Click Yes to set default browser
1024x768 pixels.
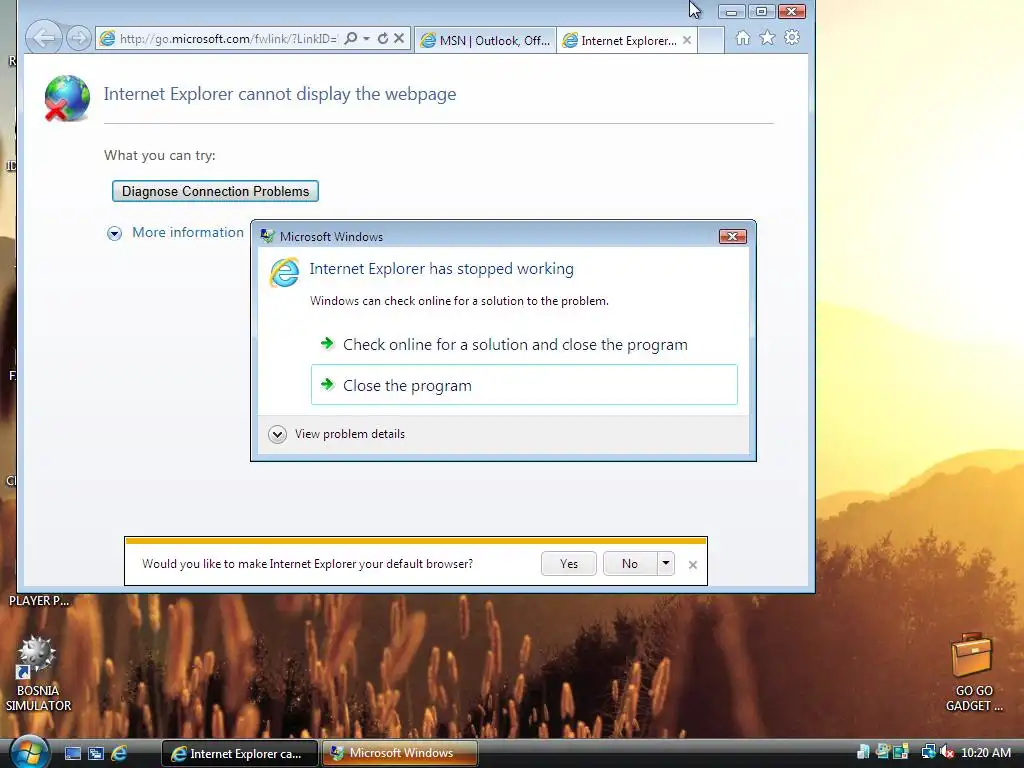(568, 564)
